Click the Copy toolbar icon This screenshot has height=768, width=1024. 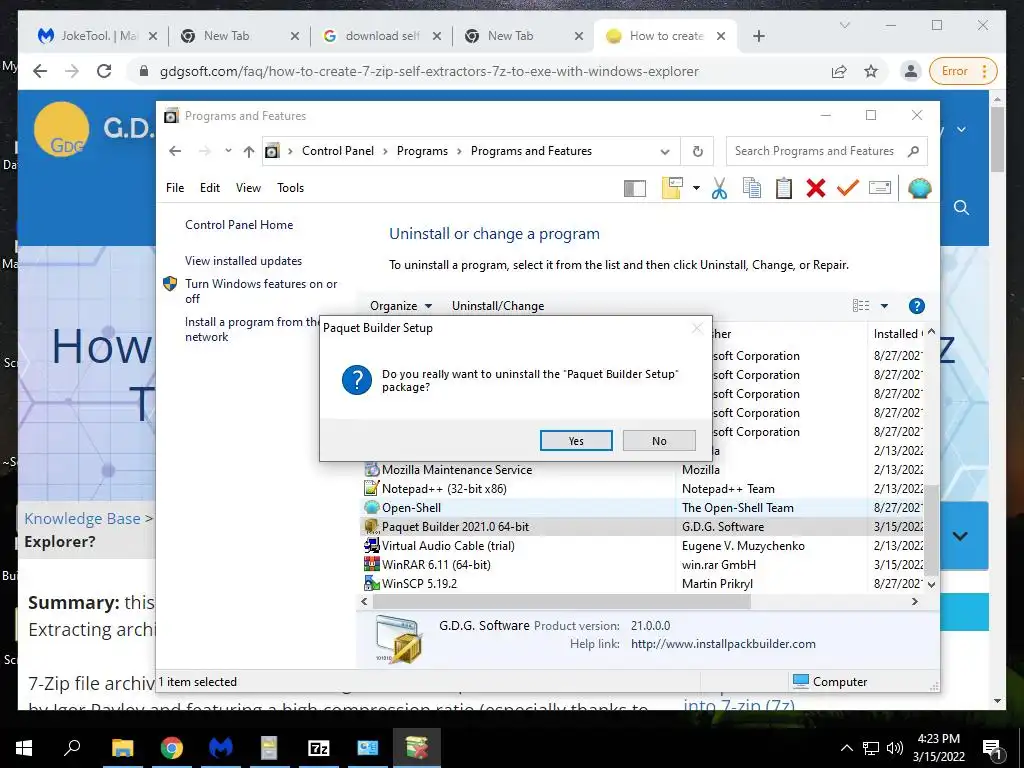coord(752,189)
